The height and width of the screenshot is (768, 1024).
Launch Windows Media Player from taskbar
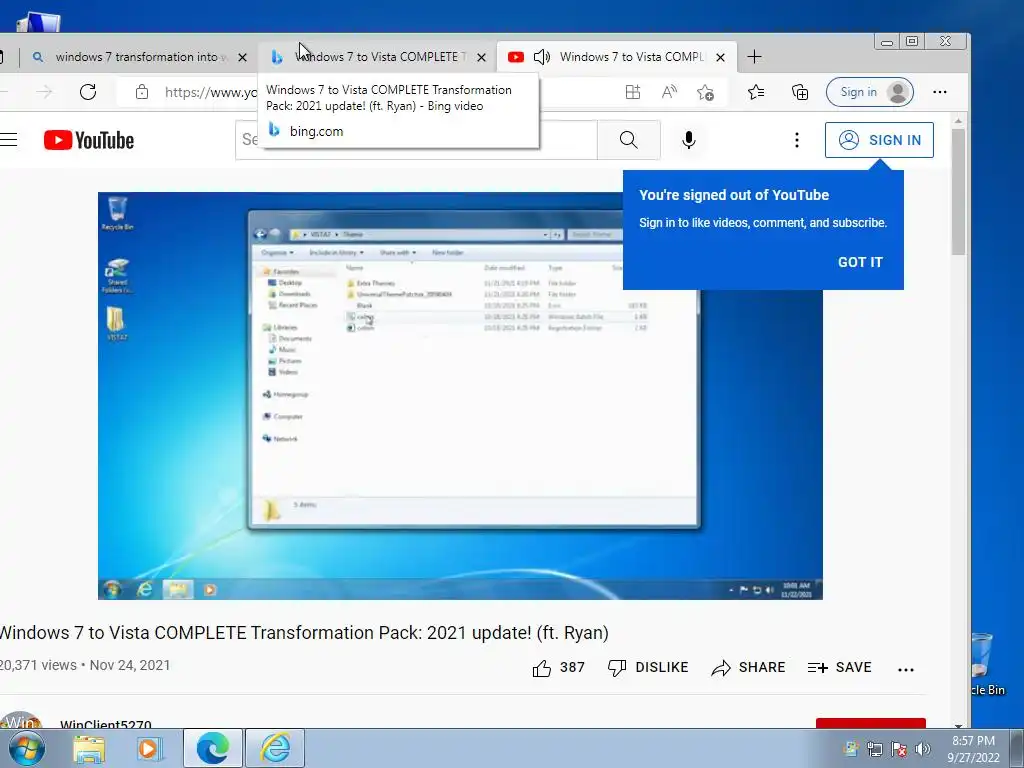(x=150, y=748)
